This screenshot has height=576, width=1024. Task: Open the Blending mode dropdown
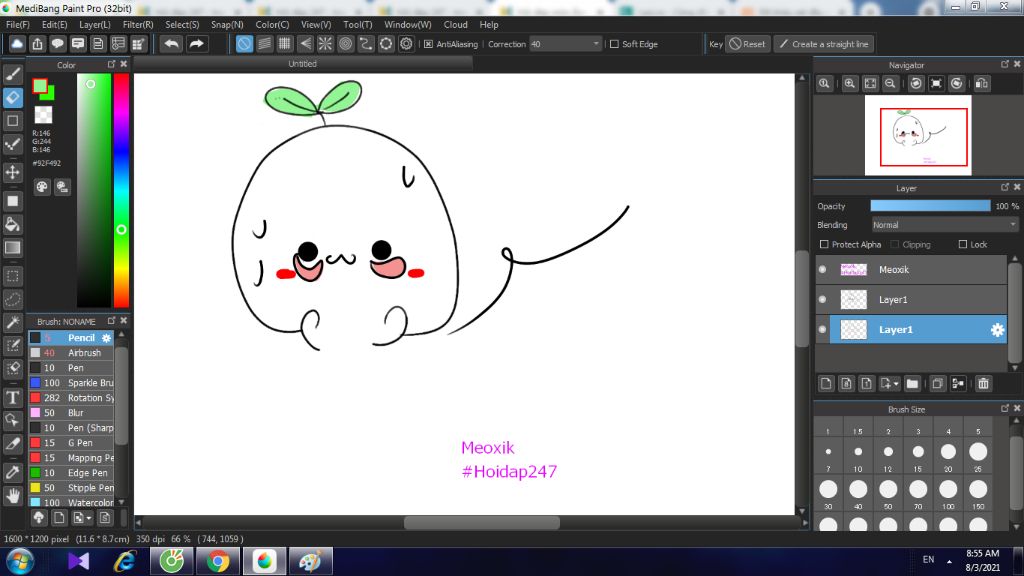944,225
